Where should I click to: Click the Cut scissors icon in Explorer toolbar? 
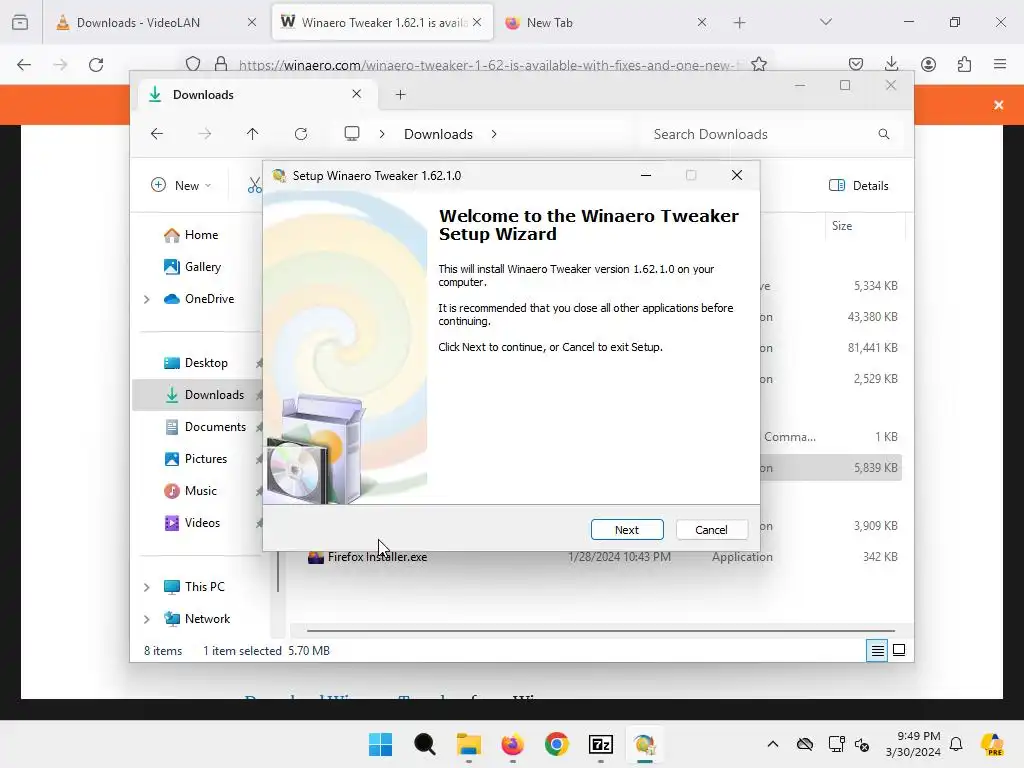[254, 185]
